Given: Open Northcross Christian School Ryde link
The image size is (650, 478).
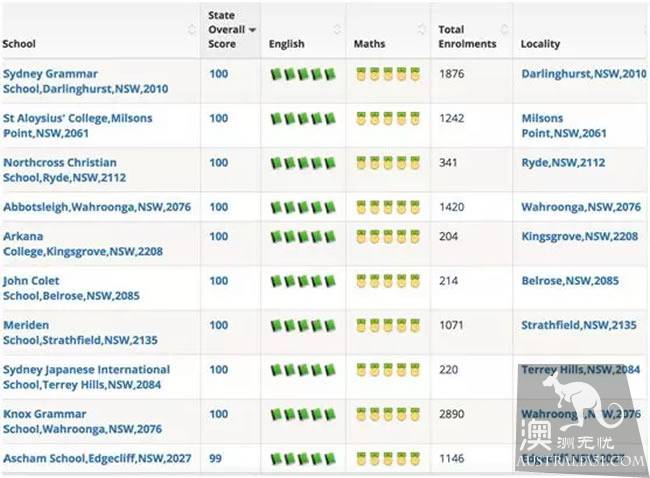Looking at the screenshot, I should click(64, 170).
